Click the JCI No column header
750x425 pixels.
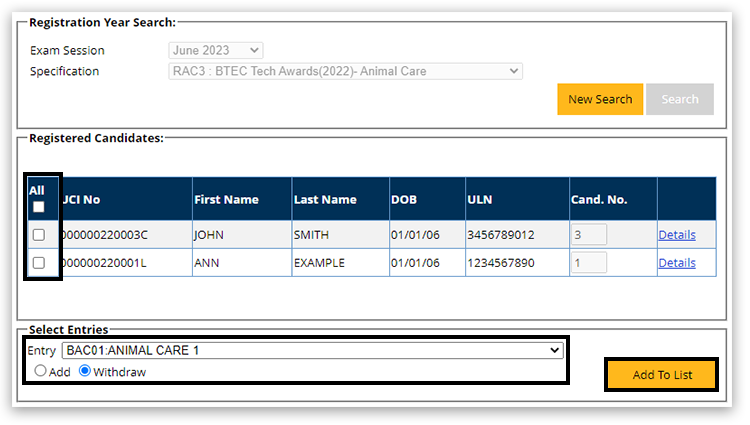(x=82, y=199)
